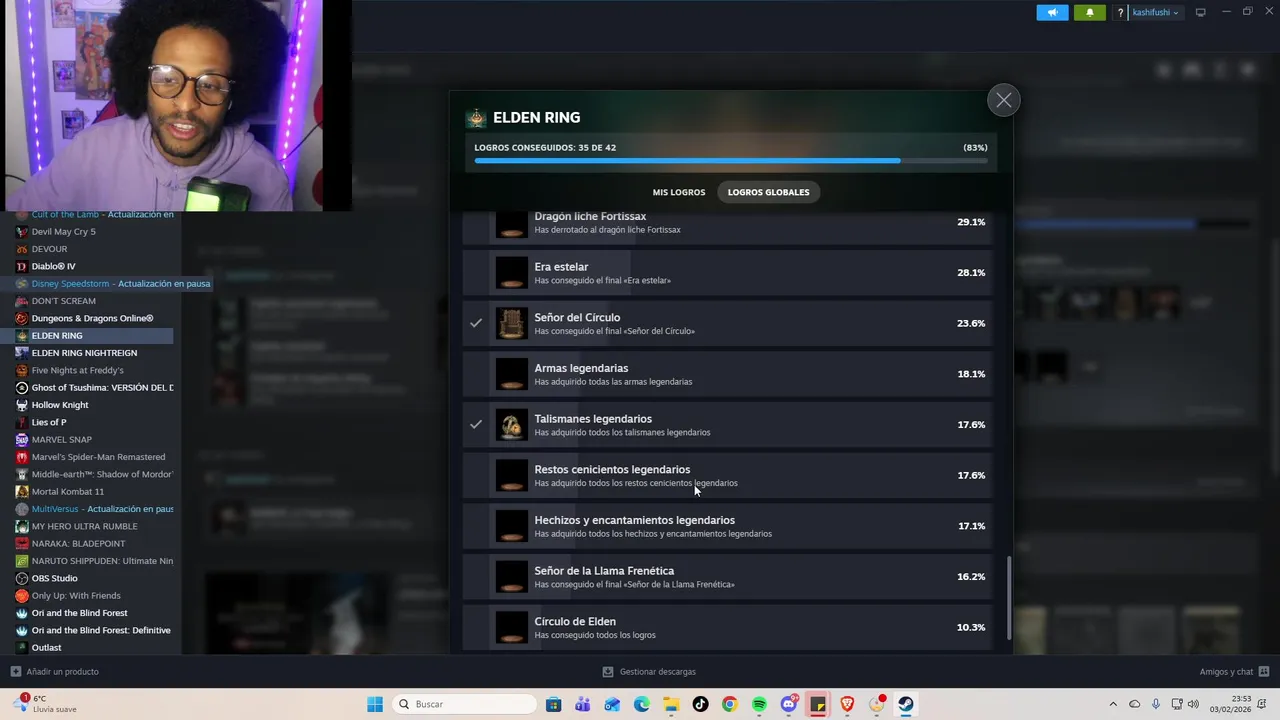This screenshot has height=720, width=1280.
Task: Open Discord from the taskbar
Action: pos(789,704)
